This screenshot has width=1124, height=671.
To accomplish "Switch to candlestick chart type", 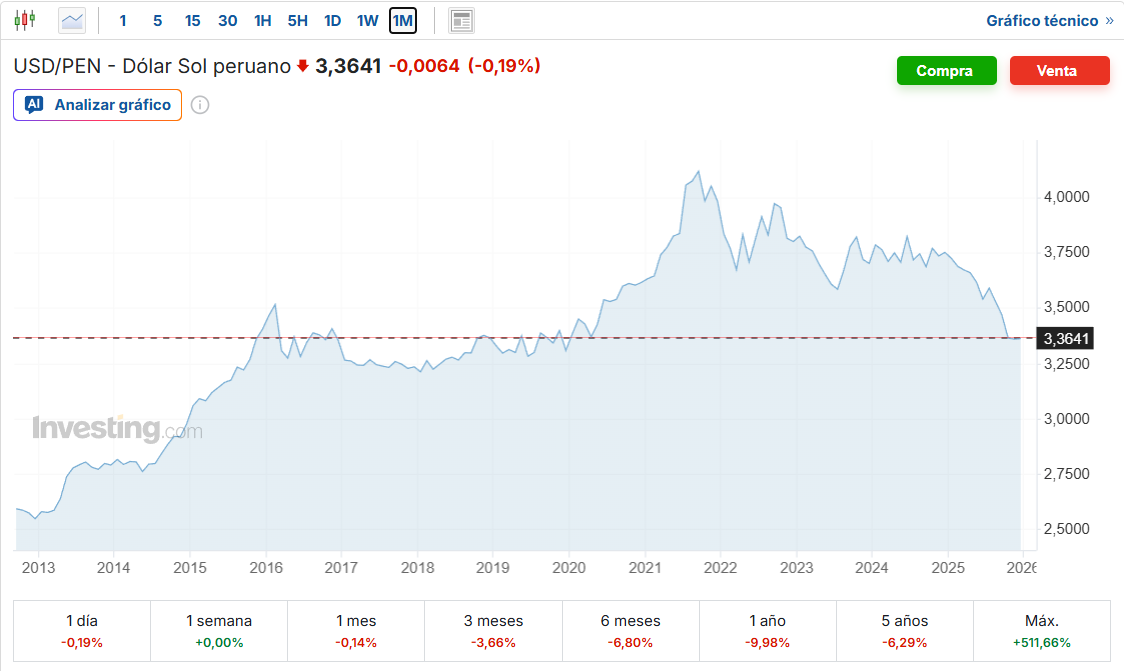I will [x=25, y=20].
